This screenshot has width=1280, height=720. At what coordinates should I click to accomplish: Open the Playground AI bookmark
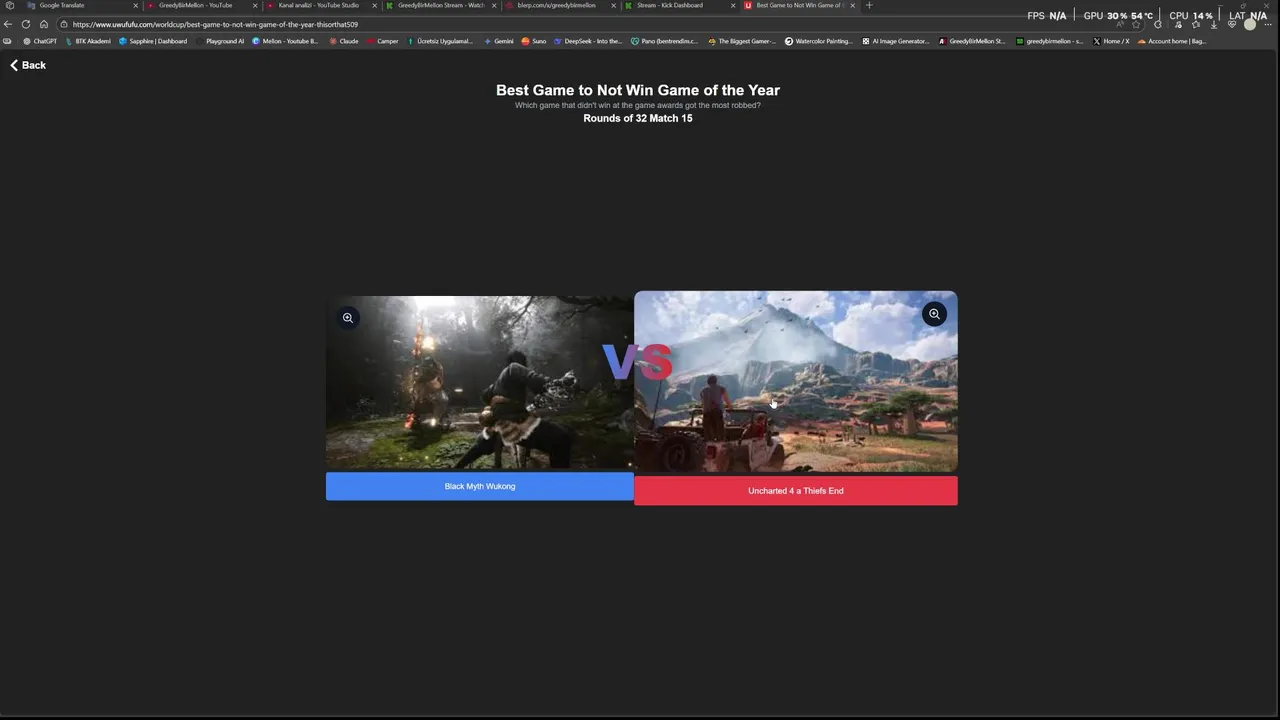coord(220,41)
